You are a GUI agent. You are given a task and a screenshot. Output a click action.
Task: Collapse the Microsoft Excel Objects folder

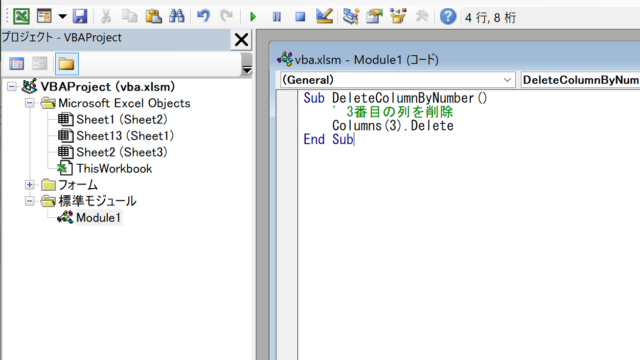[x=30, y=103]
